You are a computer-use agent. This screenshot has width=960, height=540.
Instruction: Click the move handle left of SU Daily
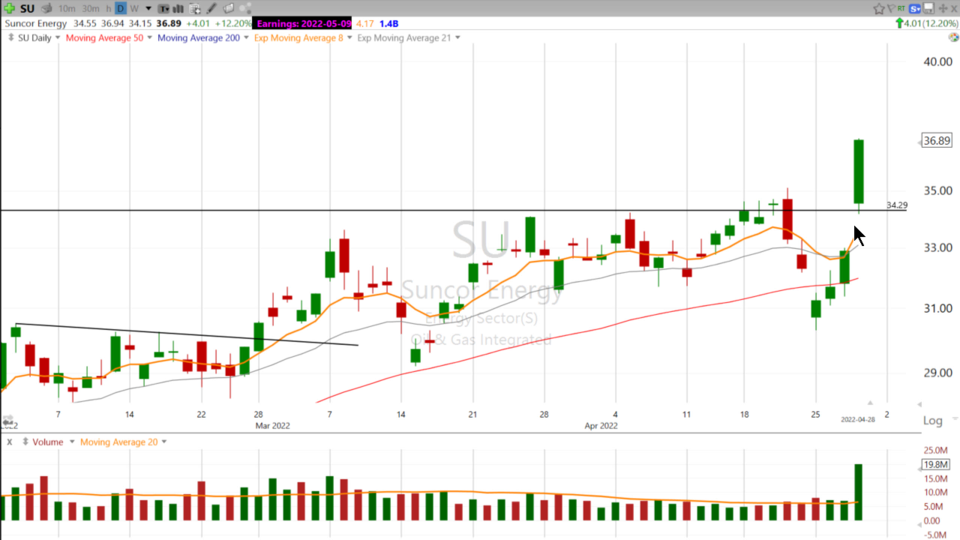[10, 38]
